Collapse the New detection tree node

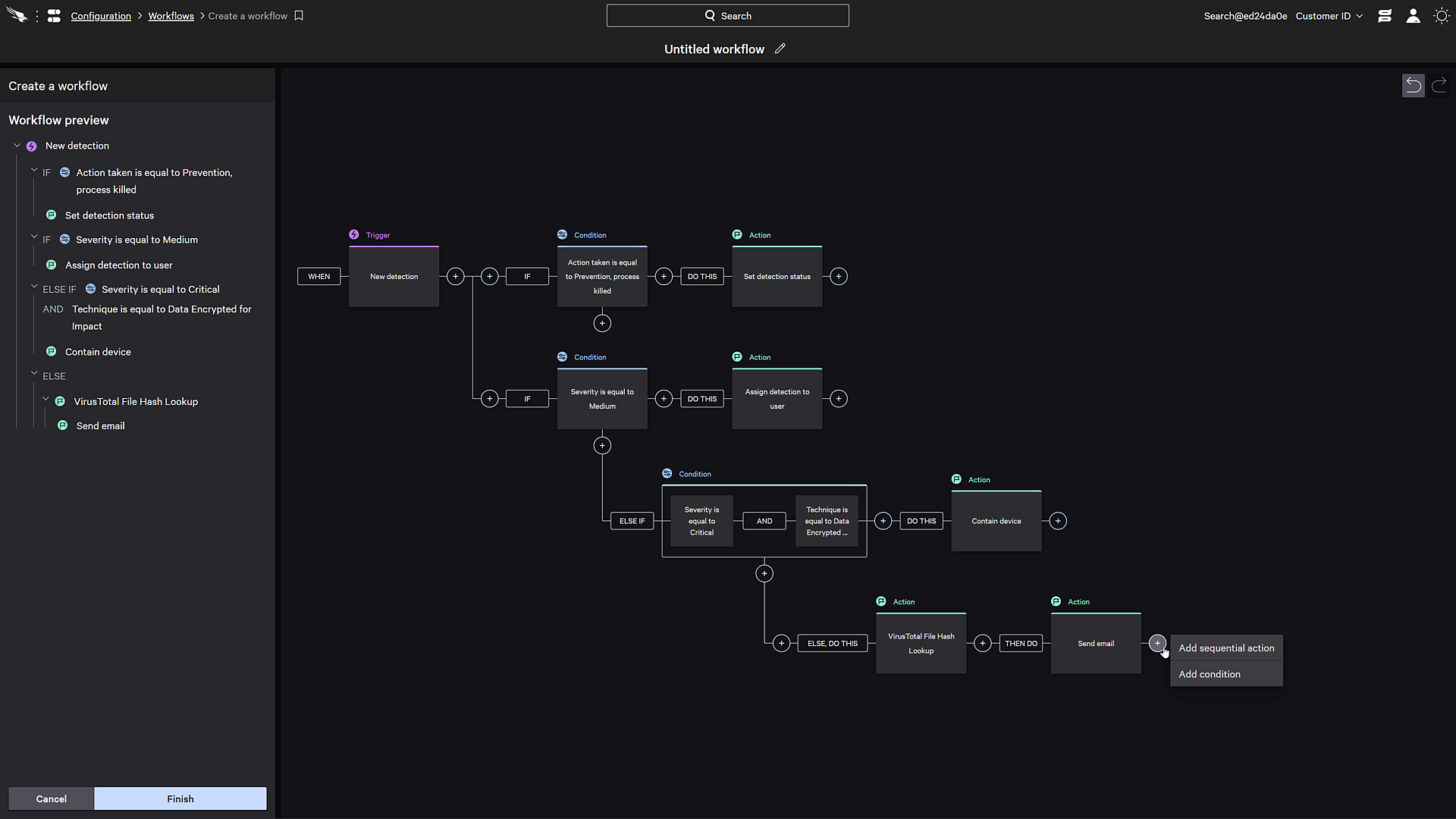click(17, 145)
